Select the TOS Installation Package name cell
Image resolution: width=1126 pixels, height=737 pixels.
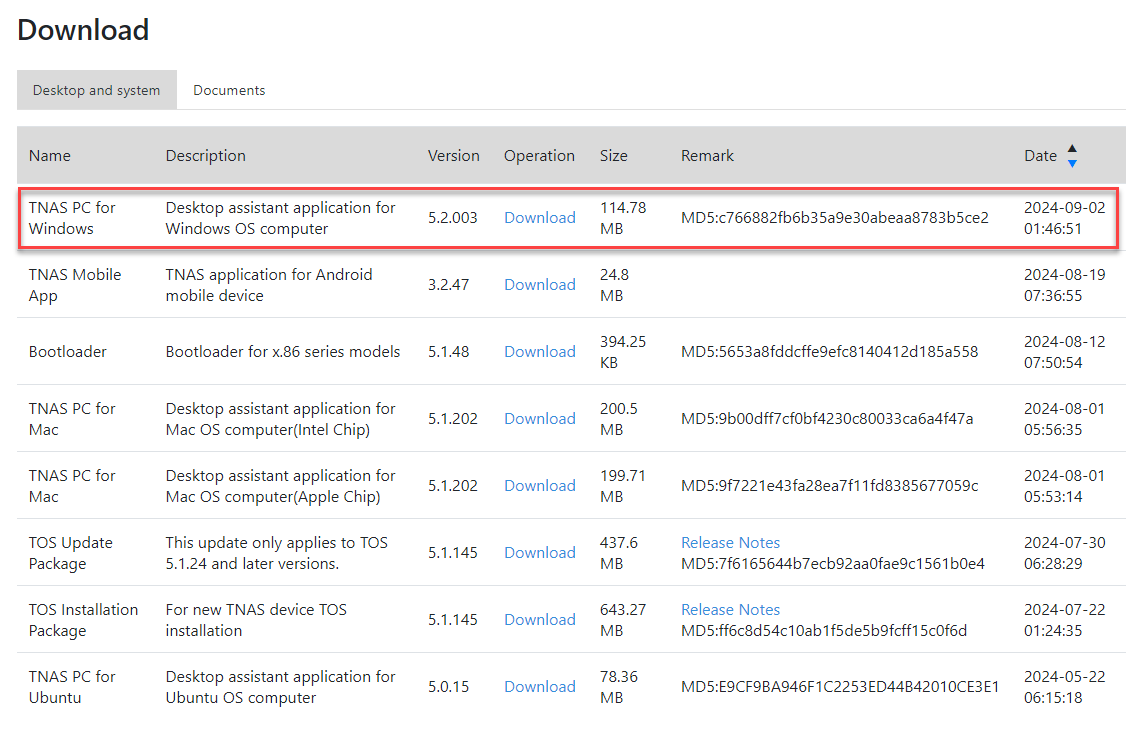[83, 619]
